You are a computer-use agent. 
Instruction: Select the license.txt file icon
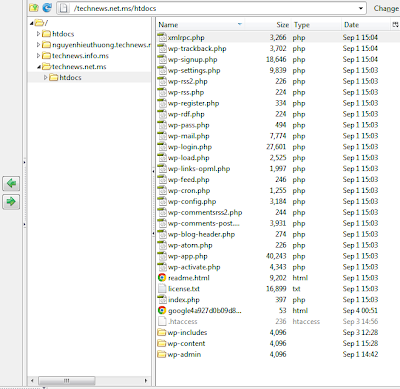tap(162, 289)
